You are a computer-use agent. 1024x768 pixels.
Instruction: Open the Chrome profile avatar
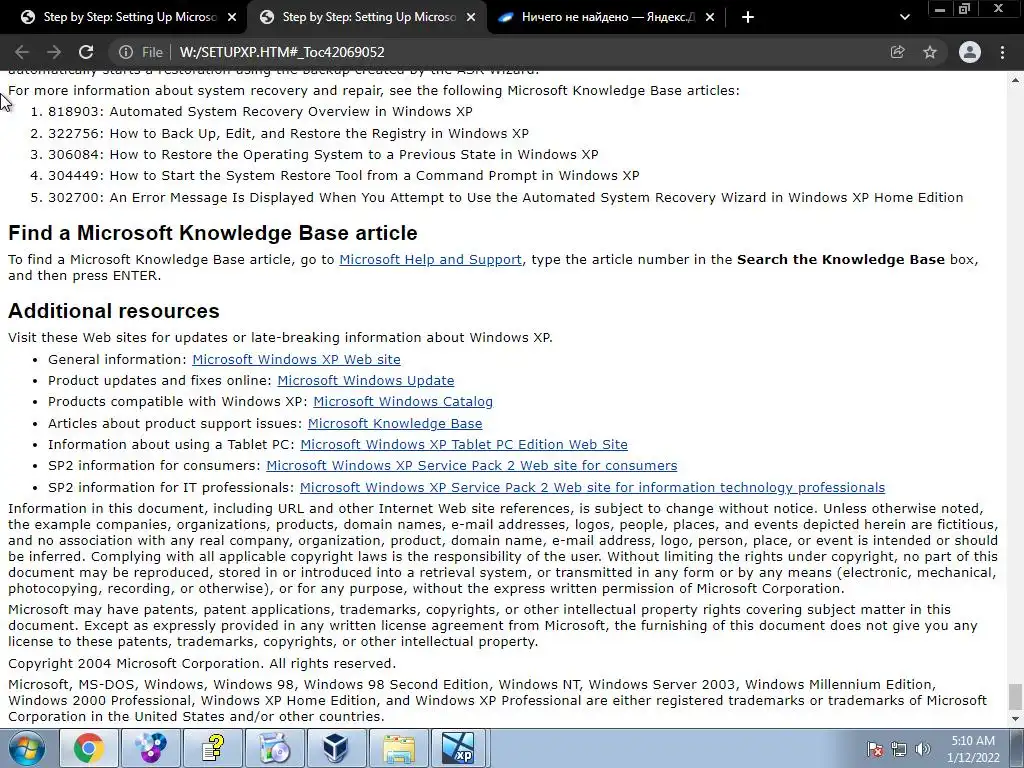tap(970, 52)
